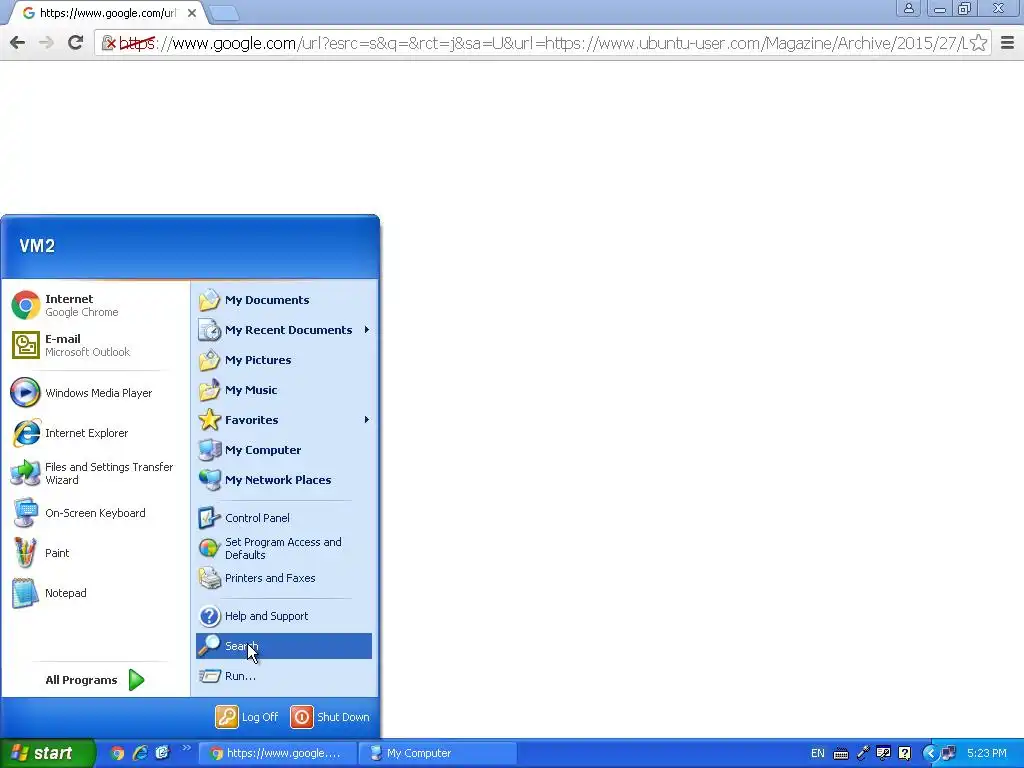Open My Network Places
This screenshot has height=768, width=1024.
284,480
